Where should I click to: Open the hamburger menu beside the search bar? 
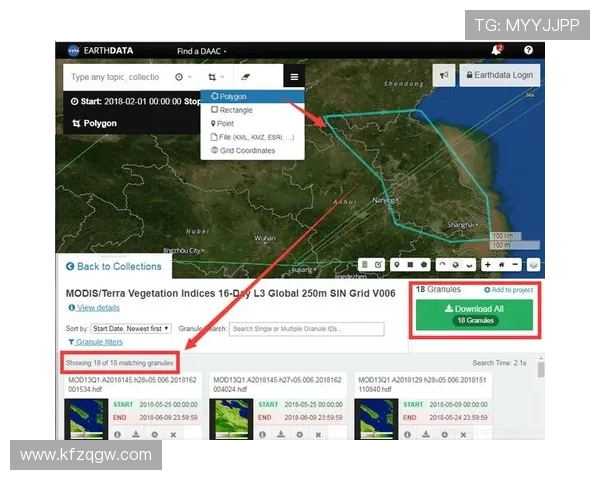click(294, 76)
